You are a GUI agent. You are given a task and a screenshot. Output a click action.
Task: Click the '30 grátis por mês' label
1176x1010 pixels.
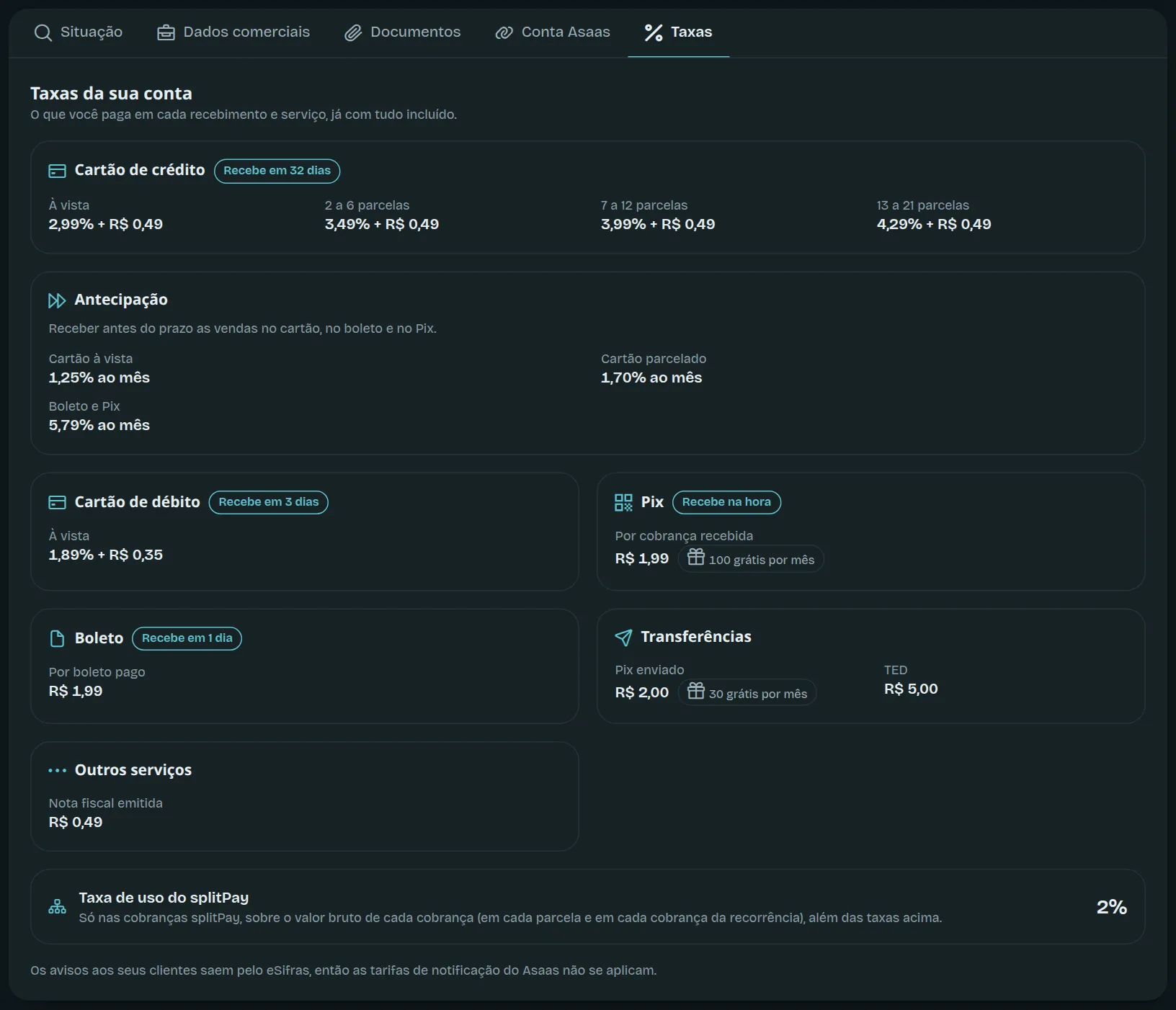pos(758,694)
